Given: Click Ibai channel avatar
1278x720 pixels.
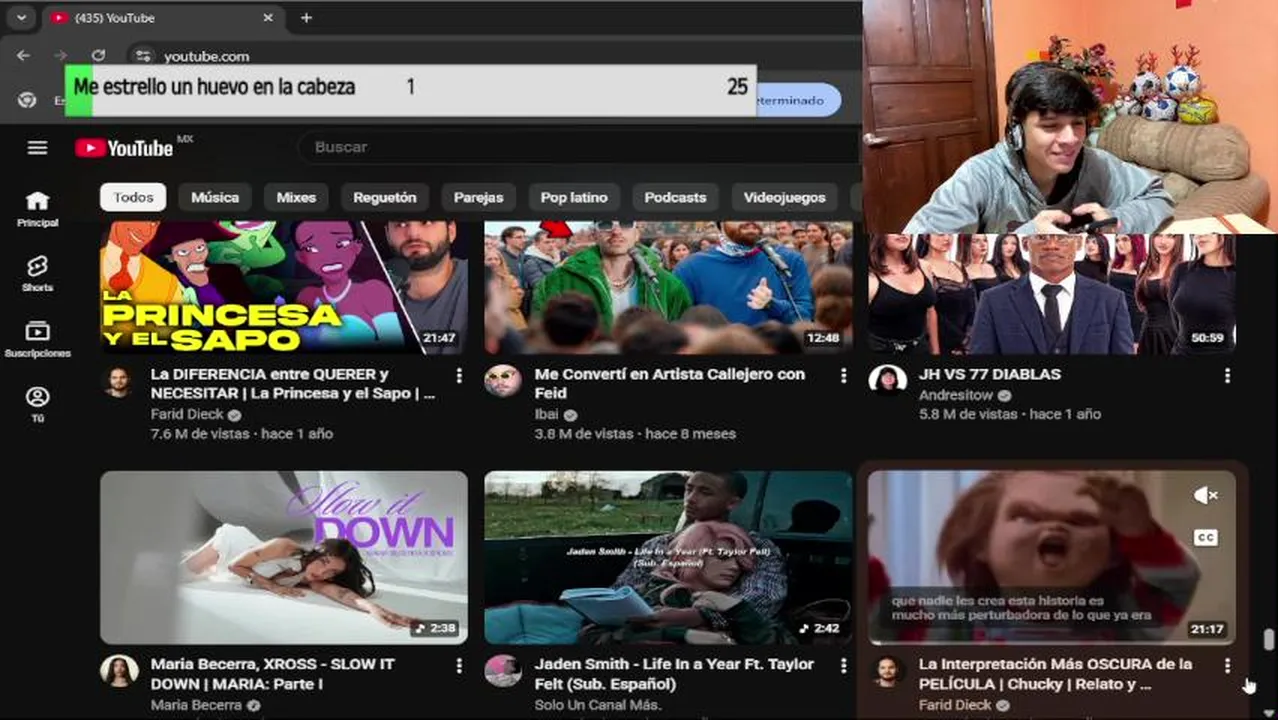Looking at the screenshot, I should [503, 382].
